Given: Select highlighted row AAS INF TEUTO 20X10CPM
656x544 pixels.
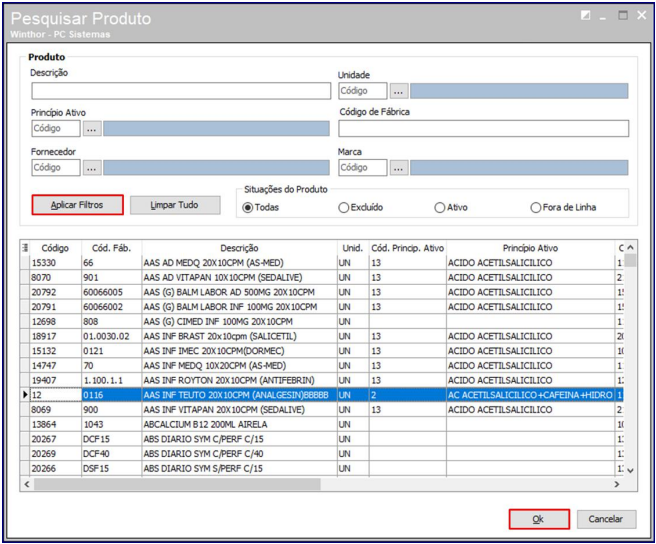Looking at the screenshot, I should 322,395.
